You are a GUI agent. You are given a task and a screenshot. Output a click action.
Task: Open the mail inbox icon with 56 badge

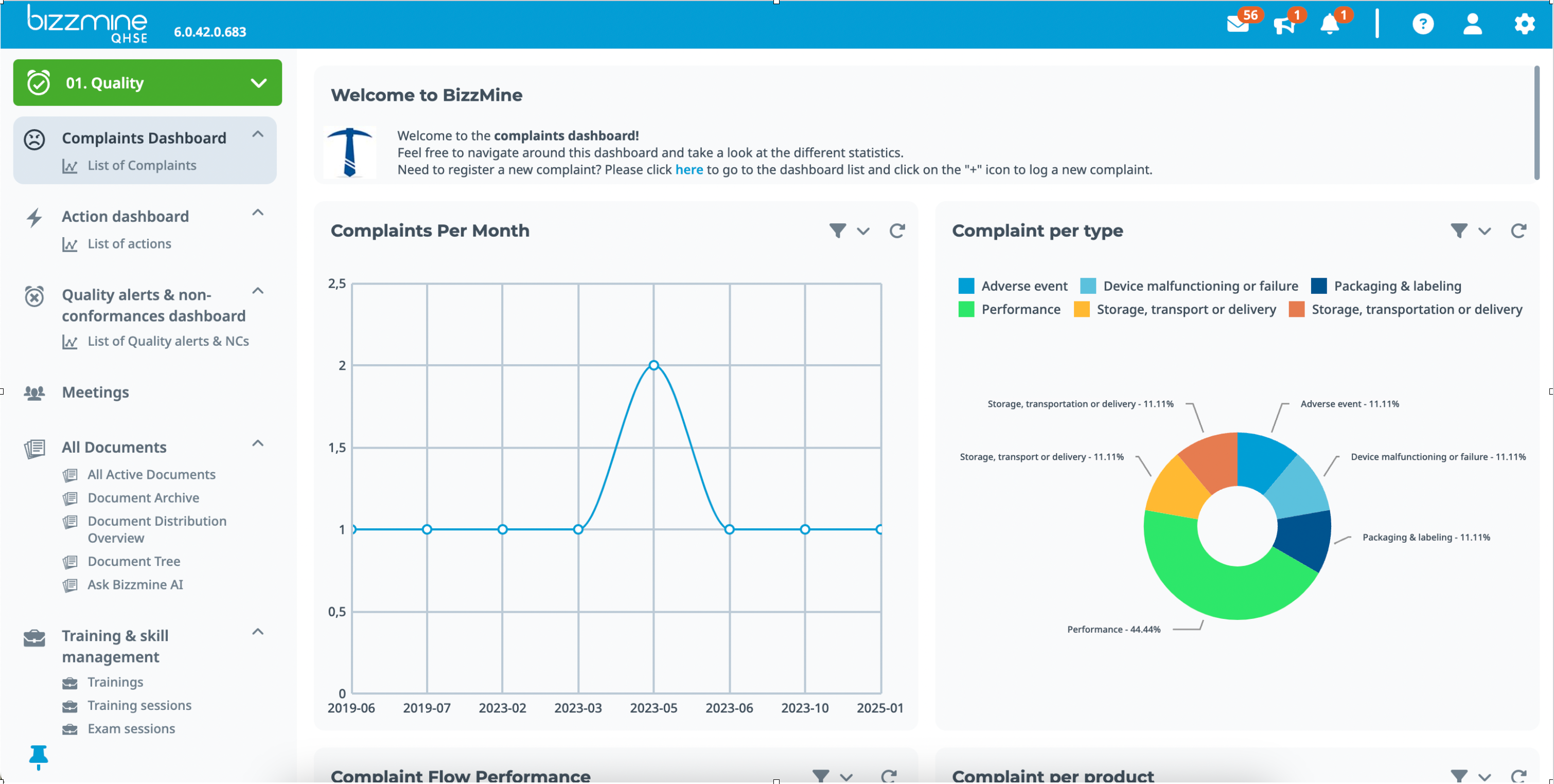1238,24
